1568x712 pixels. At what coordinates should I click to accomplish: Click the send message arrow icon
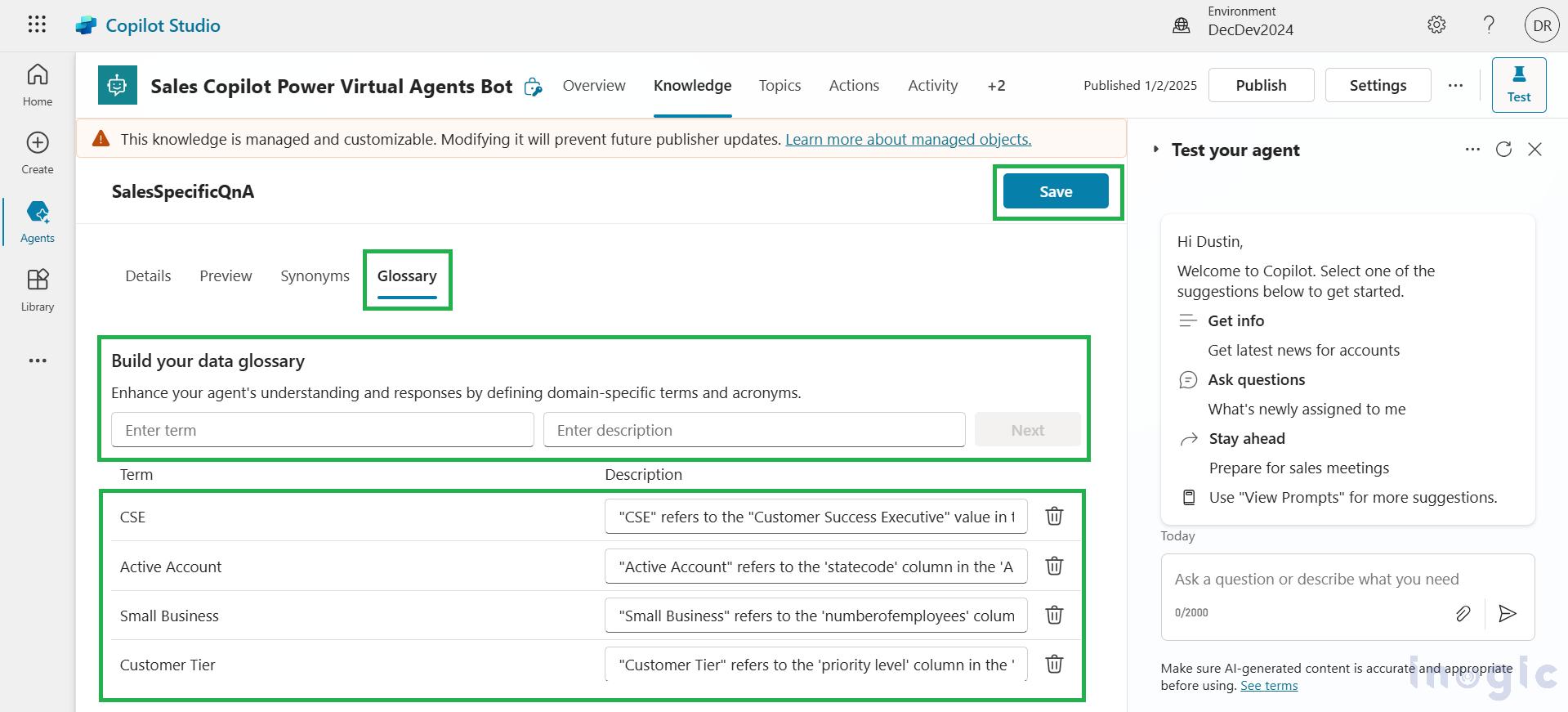click(x=1508, y=613)
